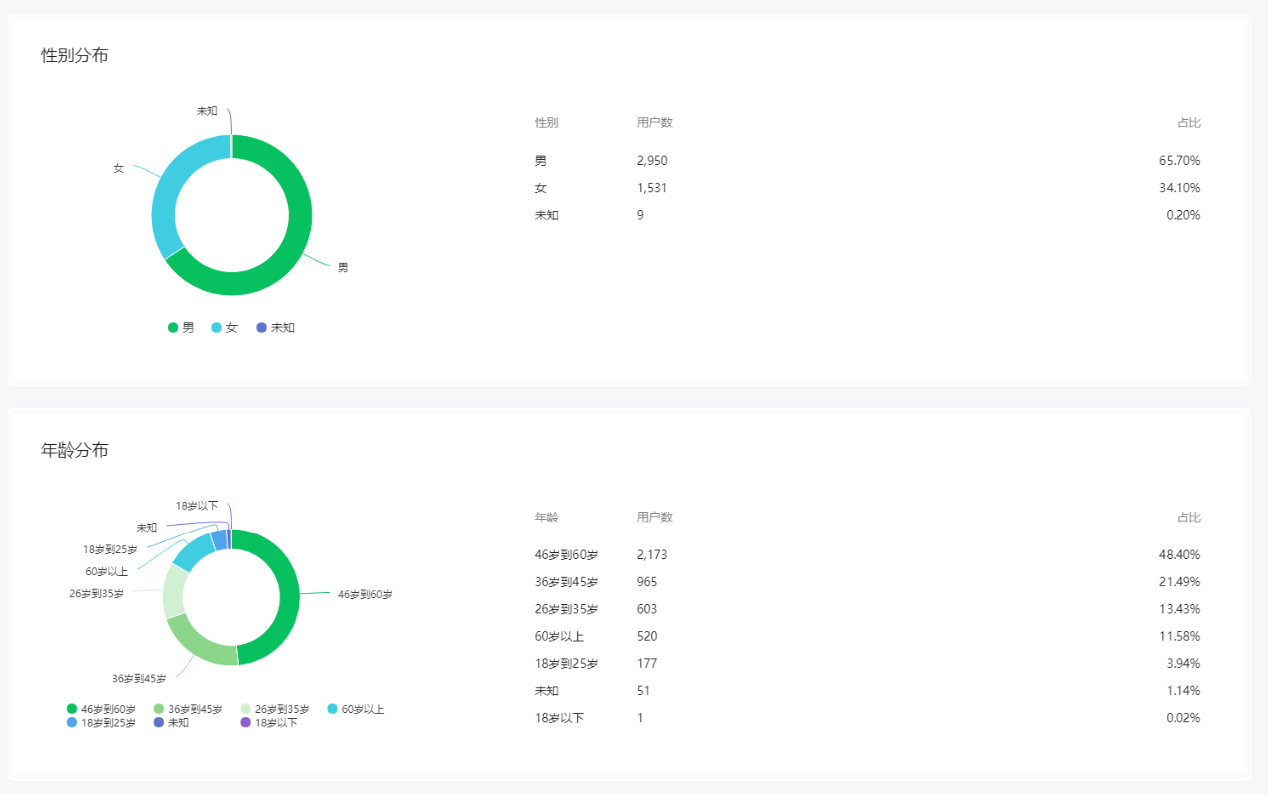This screenshot has height=794, width=1268.
Task: Click the 用户数 column header in gender table
Action: pyautogui.click(x=654, y=123)
